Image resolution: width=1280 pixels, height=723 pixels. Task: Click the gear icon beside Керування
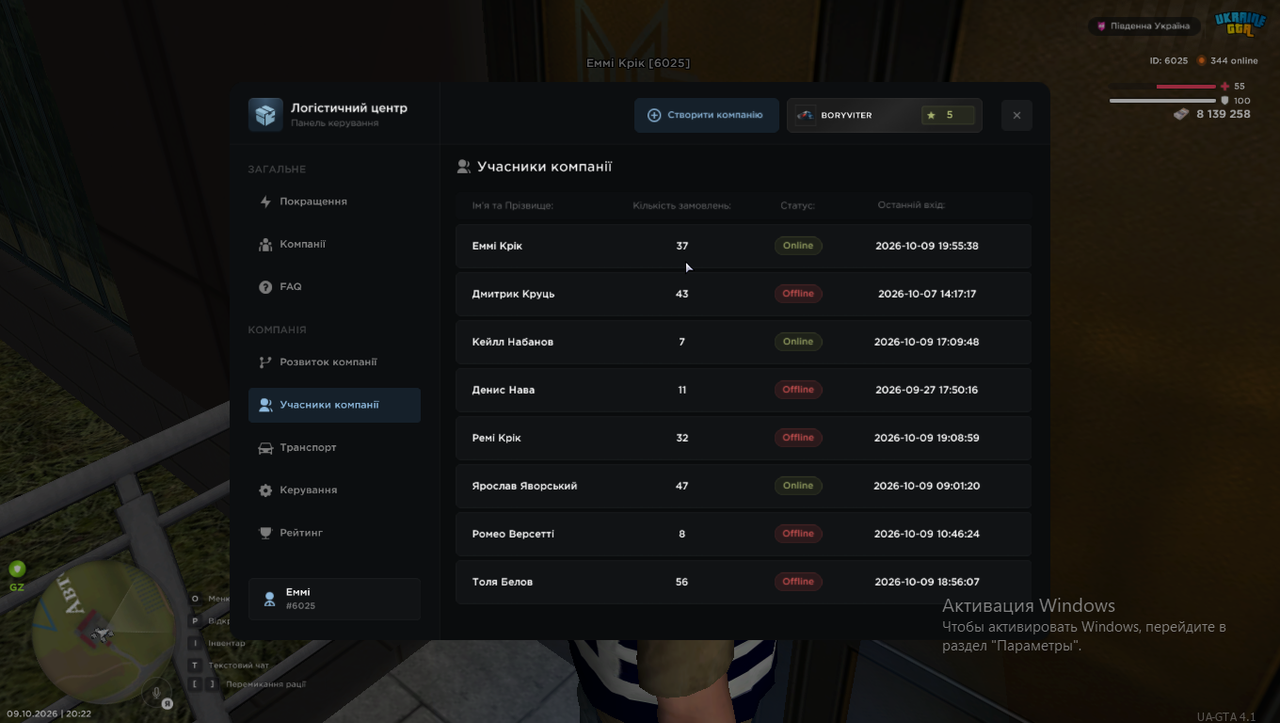[x=265, y=491]
